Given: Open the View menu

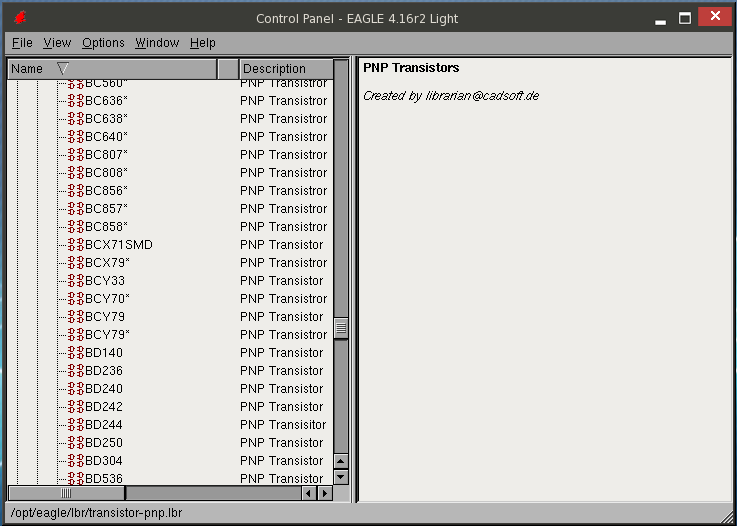Looking at the screenshot, I should (57, 43).
